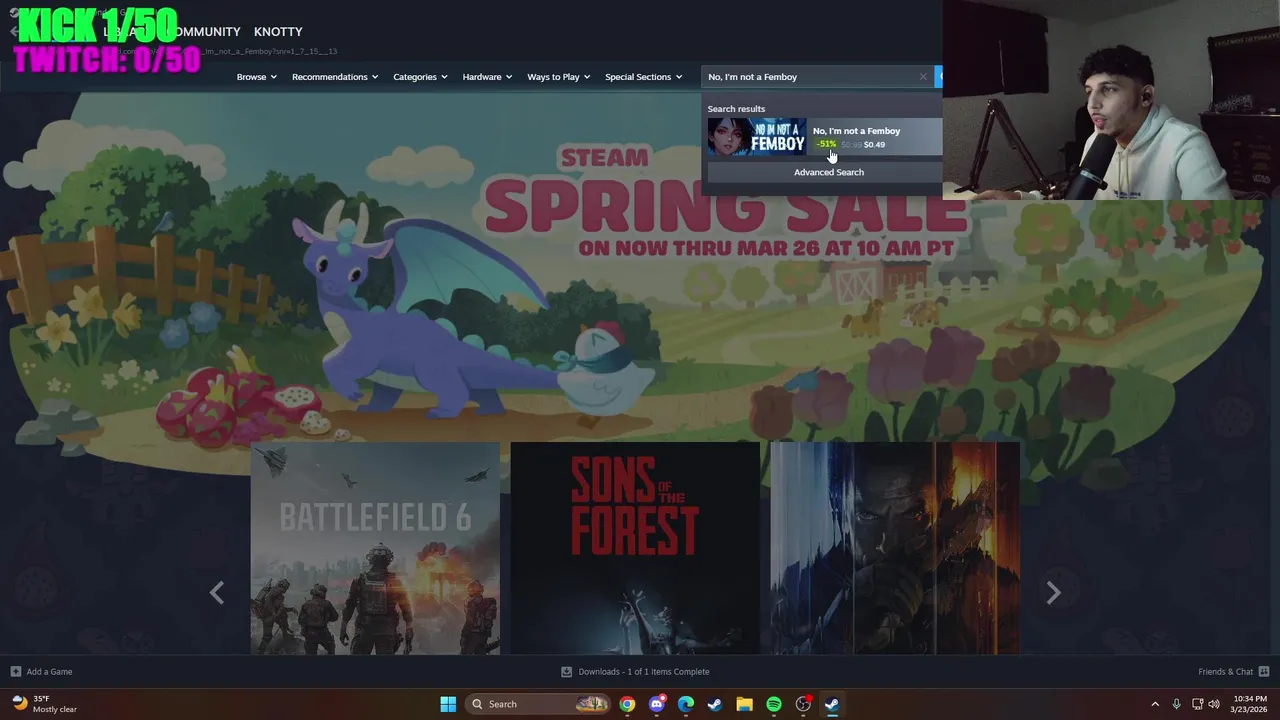Open the volume speaker tray icon
1280x720 pixels.
point(1214,704)
